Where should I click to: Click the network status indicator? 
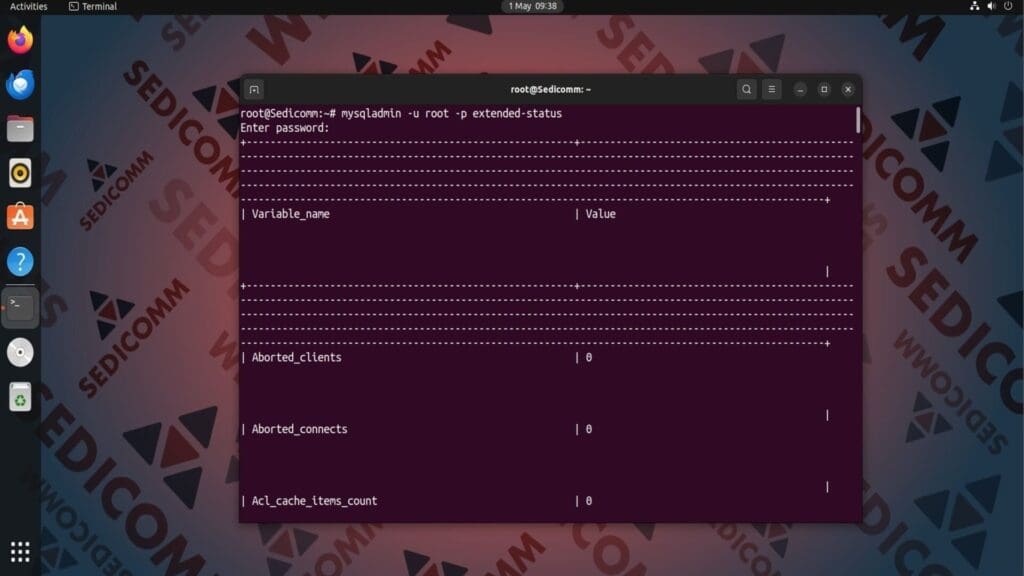pyautogui.click(x=973, y=7)
